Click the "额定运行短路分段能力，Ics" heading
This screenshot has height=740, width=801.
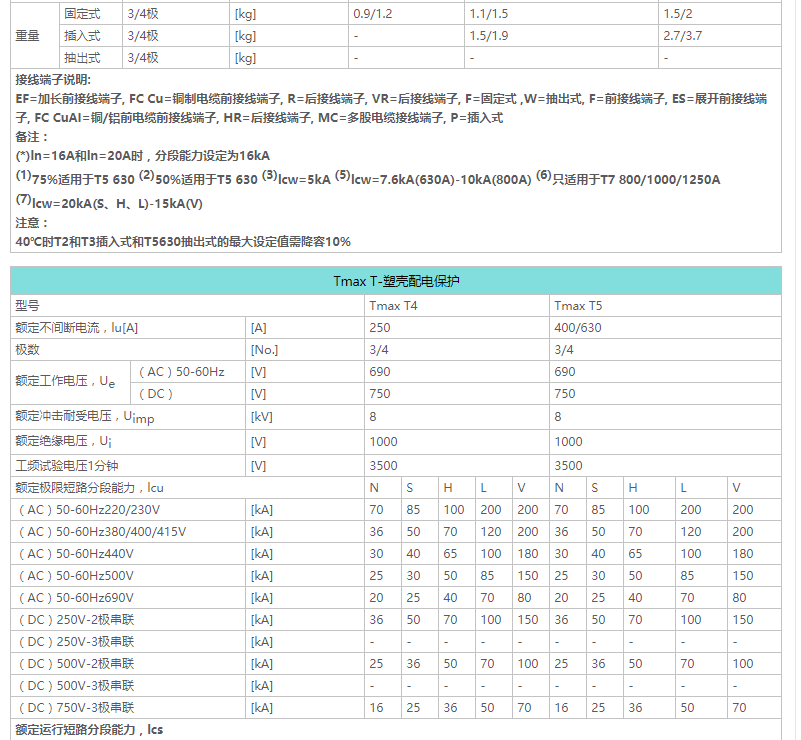[89, 729]
